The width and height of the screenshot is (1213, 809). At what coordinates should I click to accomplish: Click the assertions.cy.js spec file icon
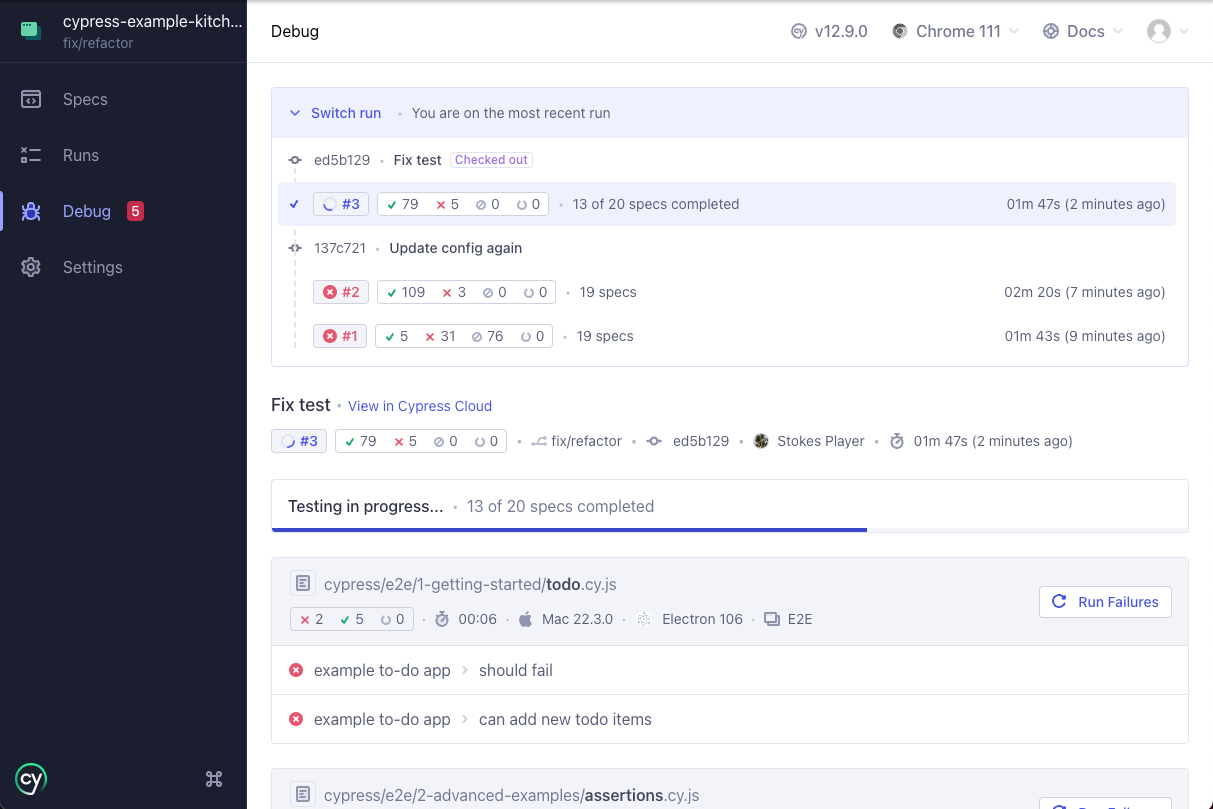303,795
